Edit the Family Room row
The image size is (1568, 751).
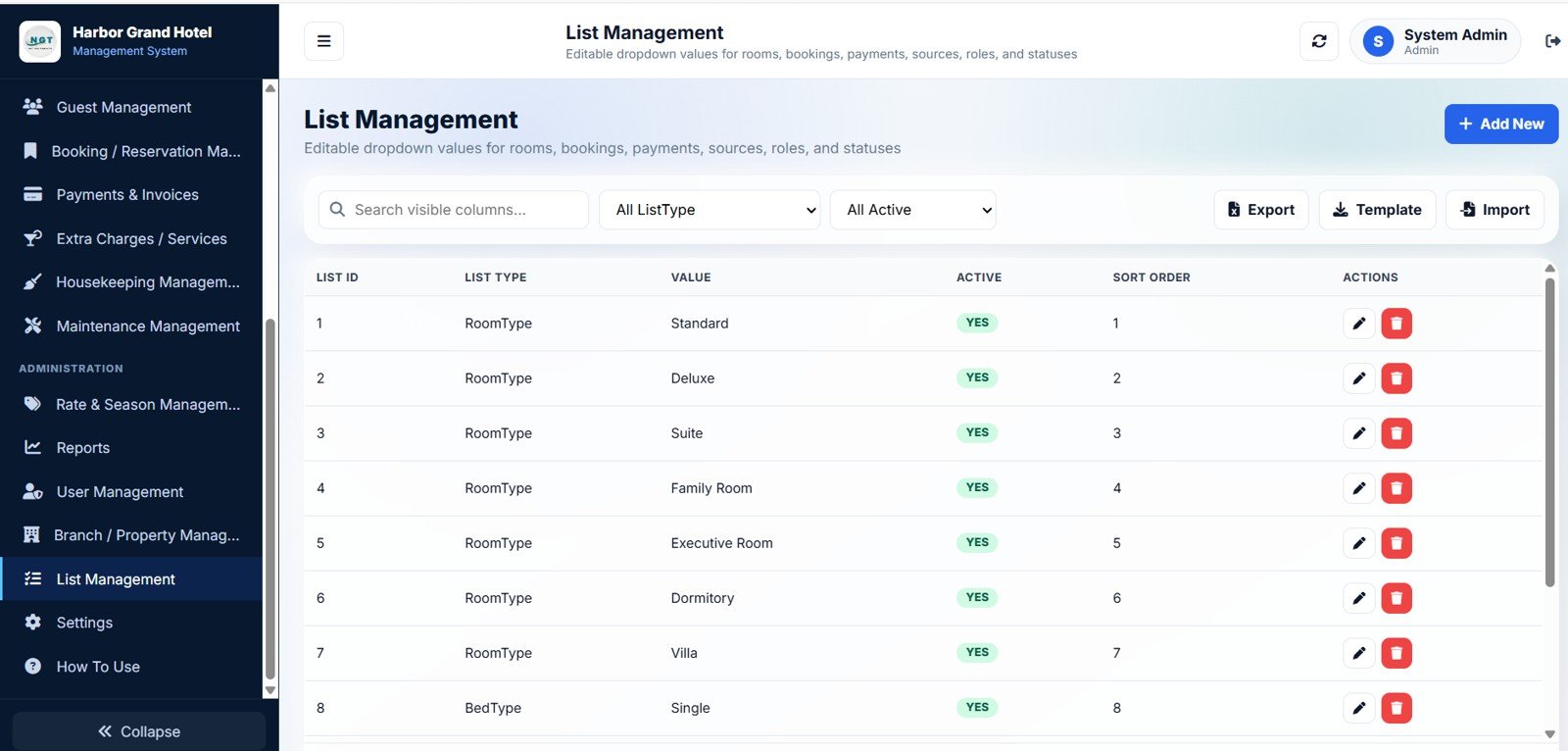pos(1358,488)
